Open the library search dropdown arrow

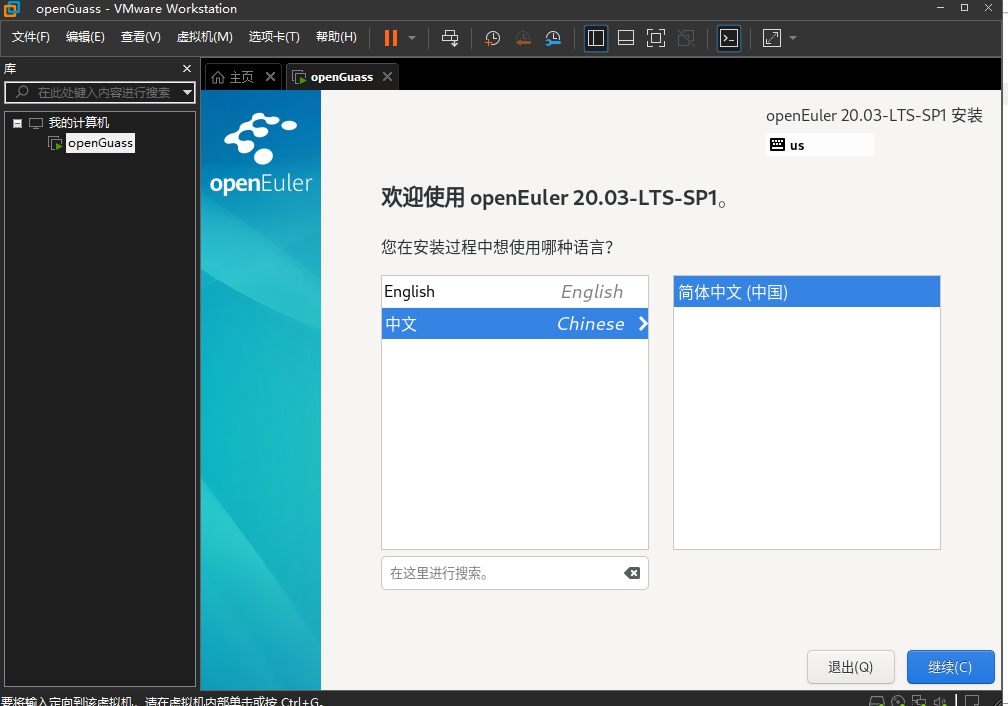(x=187, y=93)
